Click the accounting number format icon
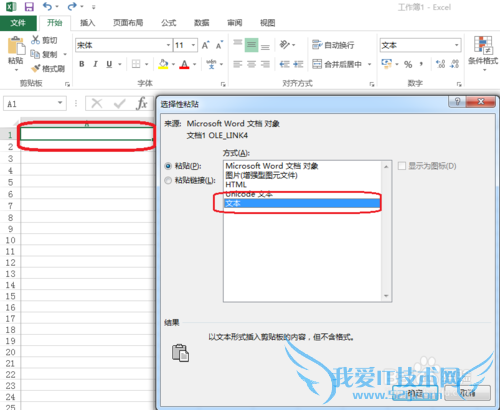The height and width of the screenshot is (410, 500). [x=387, y=64]
